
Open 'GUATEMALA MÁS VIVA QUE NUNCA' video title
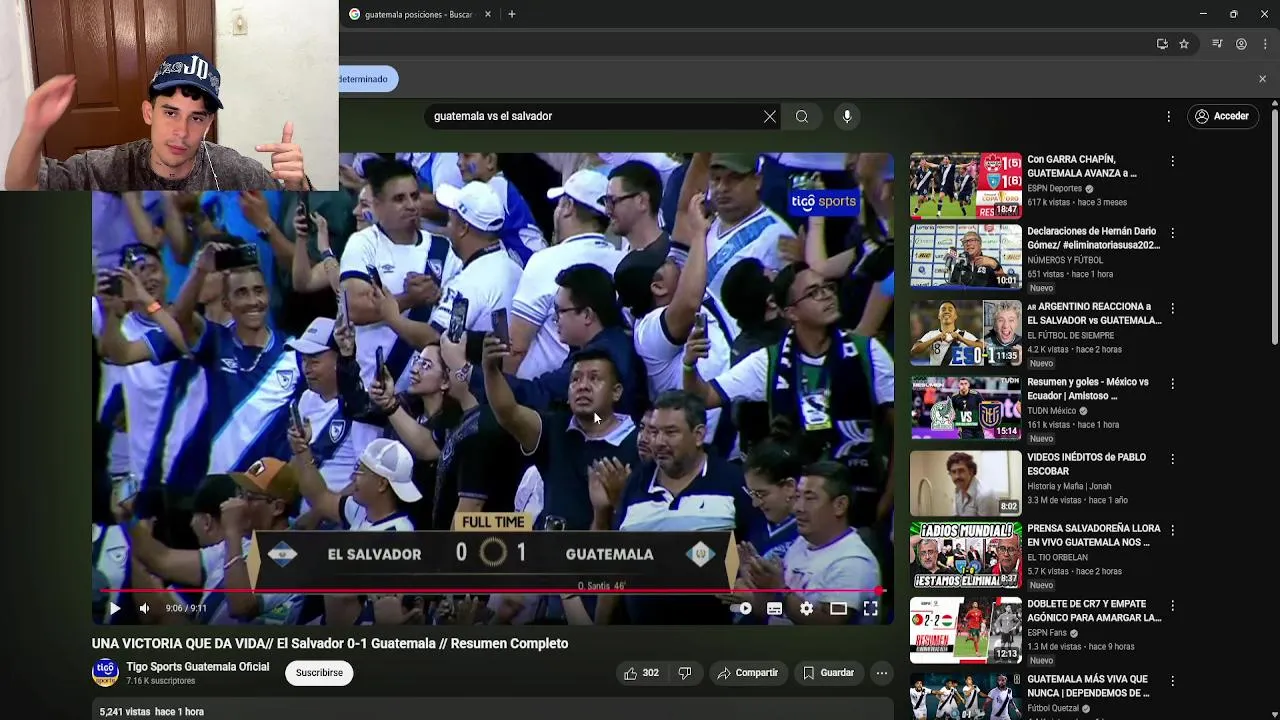pyautogui.click(x=1088, y=686)
